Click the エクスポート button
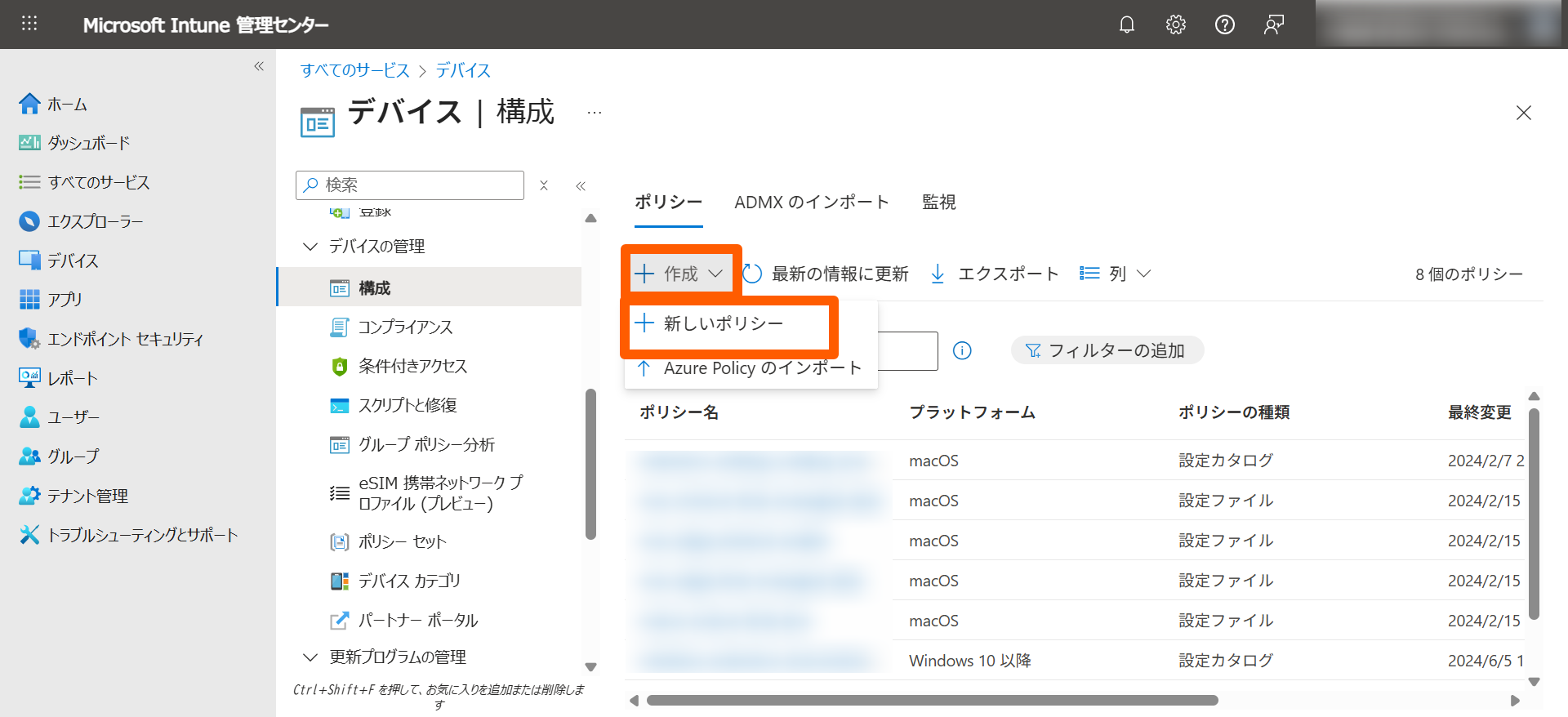 pos(995,274)
